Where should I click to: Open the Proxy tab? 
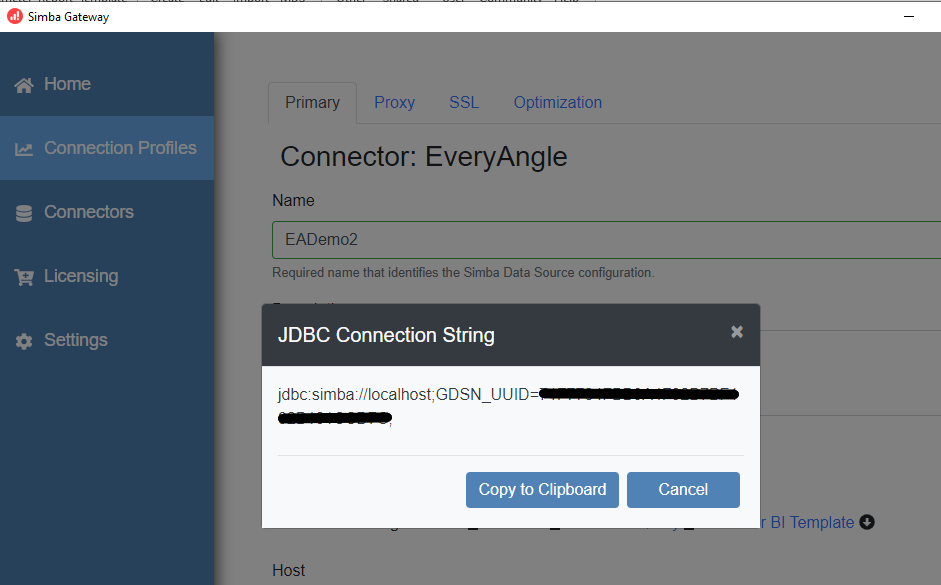394,102
